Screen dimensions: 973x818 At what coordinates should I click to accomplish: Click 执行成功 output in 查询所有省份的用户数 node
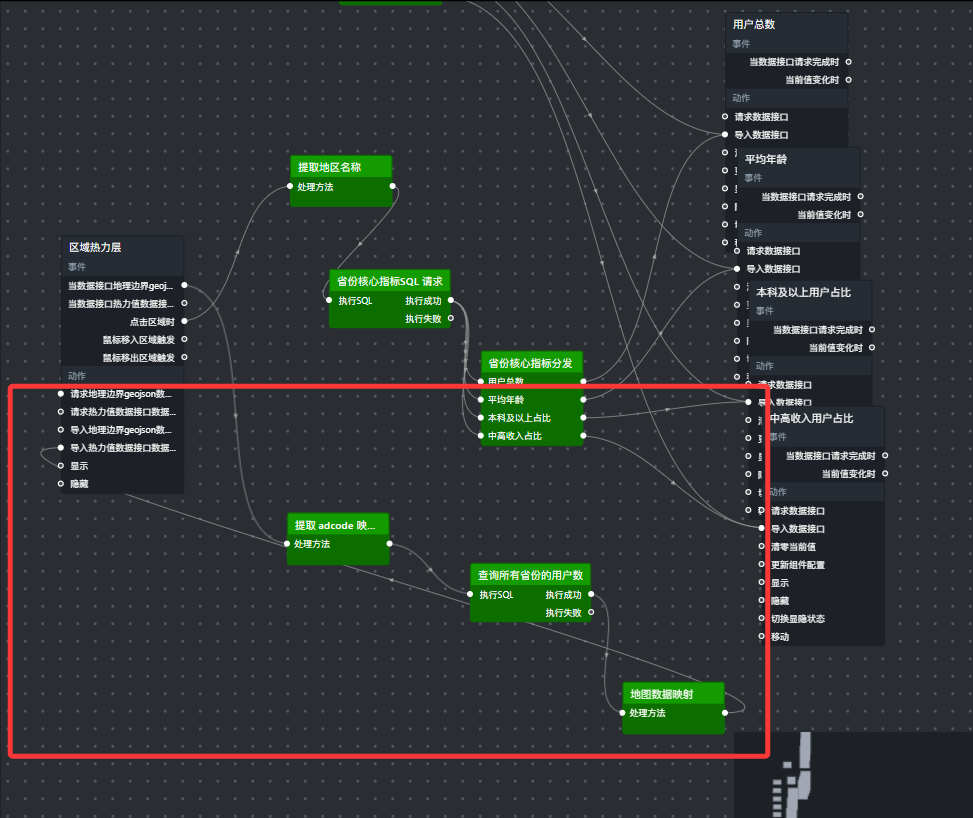coord(563,595)
